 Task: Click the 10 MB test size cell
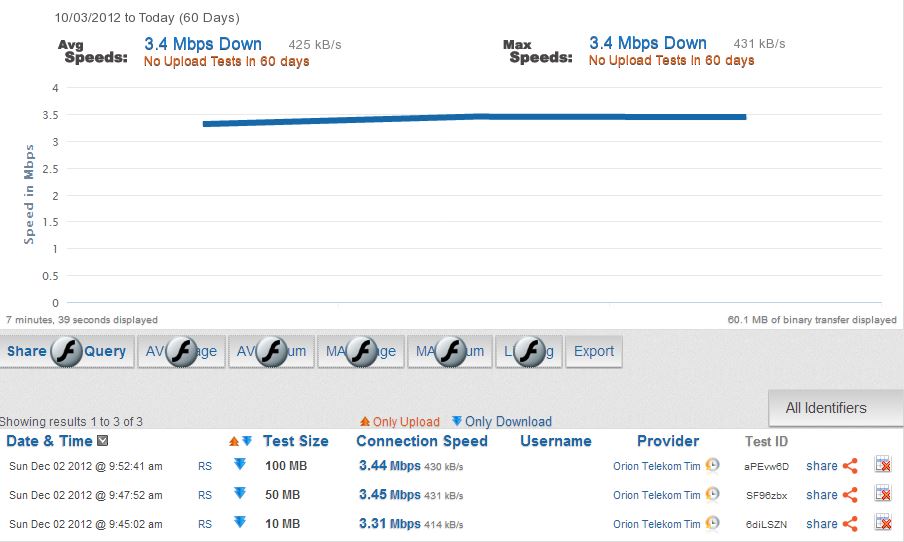pyautogui.click(x=282, y=524)
